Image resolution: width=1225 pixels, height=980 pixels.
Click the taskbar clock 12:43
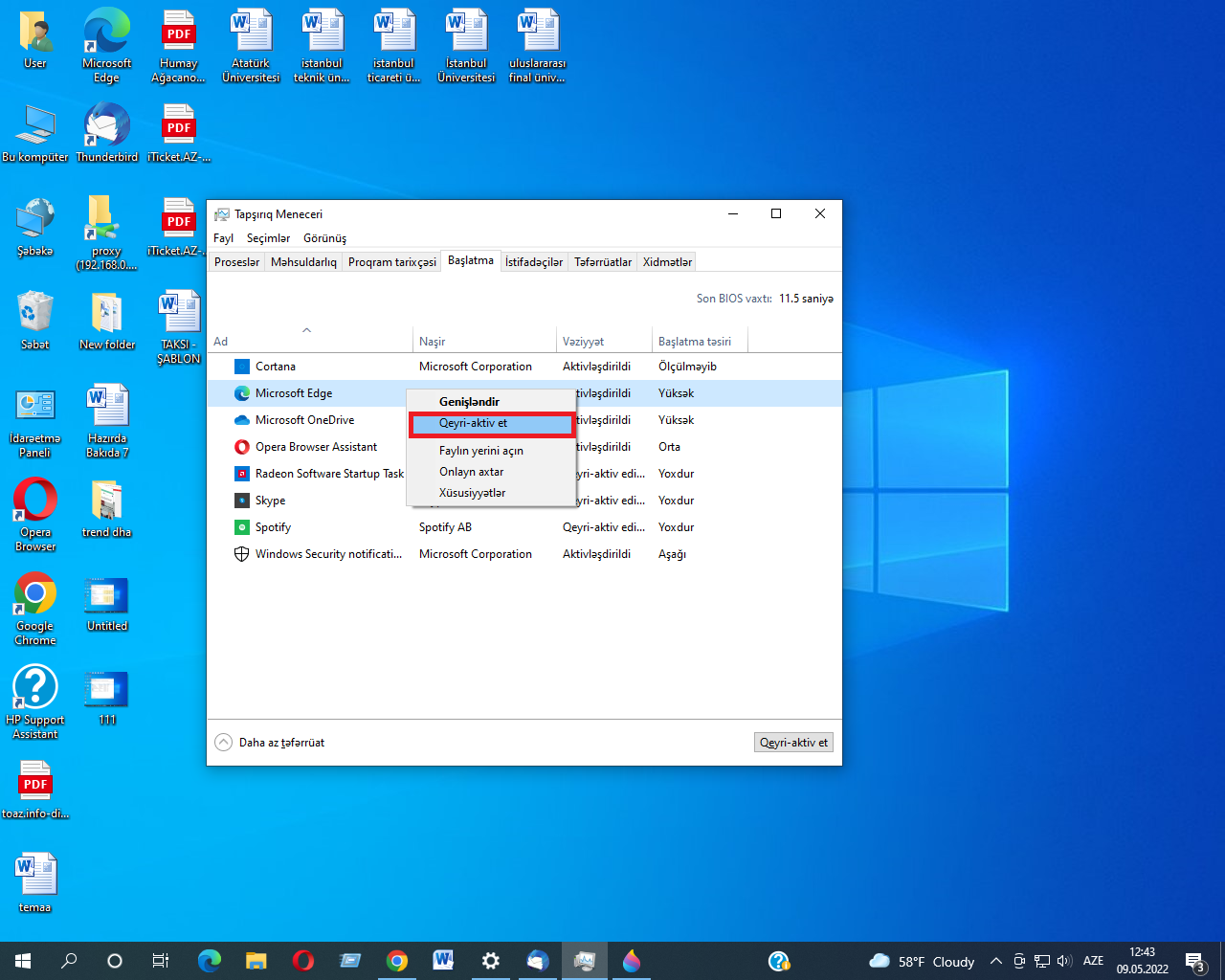[1142, 961]
